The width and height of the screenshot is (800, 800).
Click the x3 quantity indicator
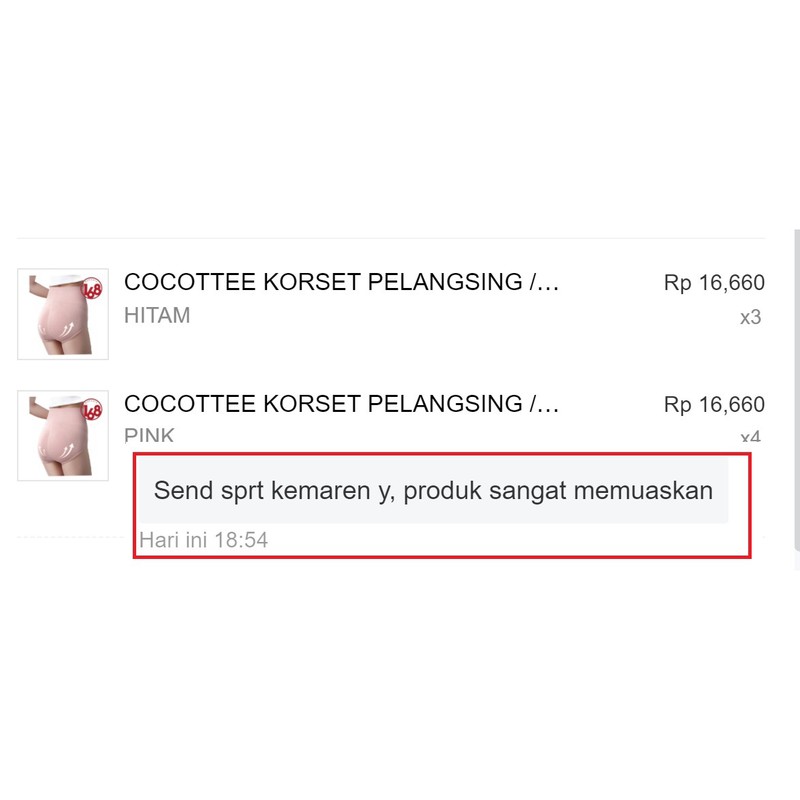point(751,317)
